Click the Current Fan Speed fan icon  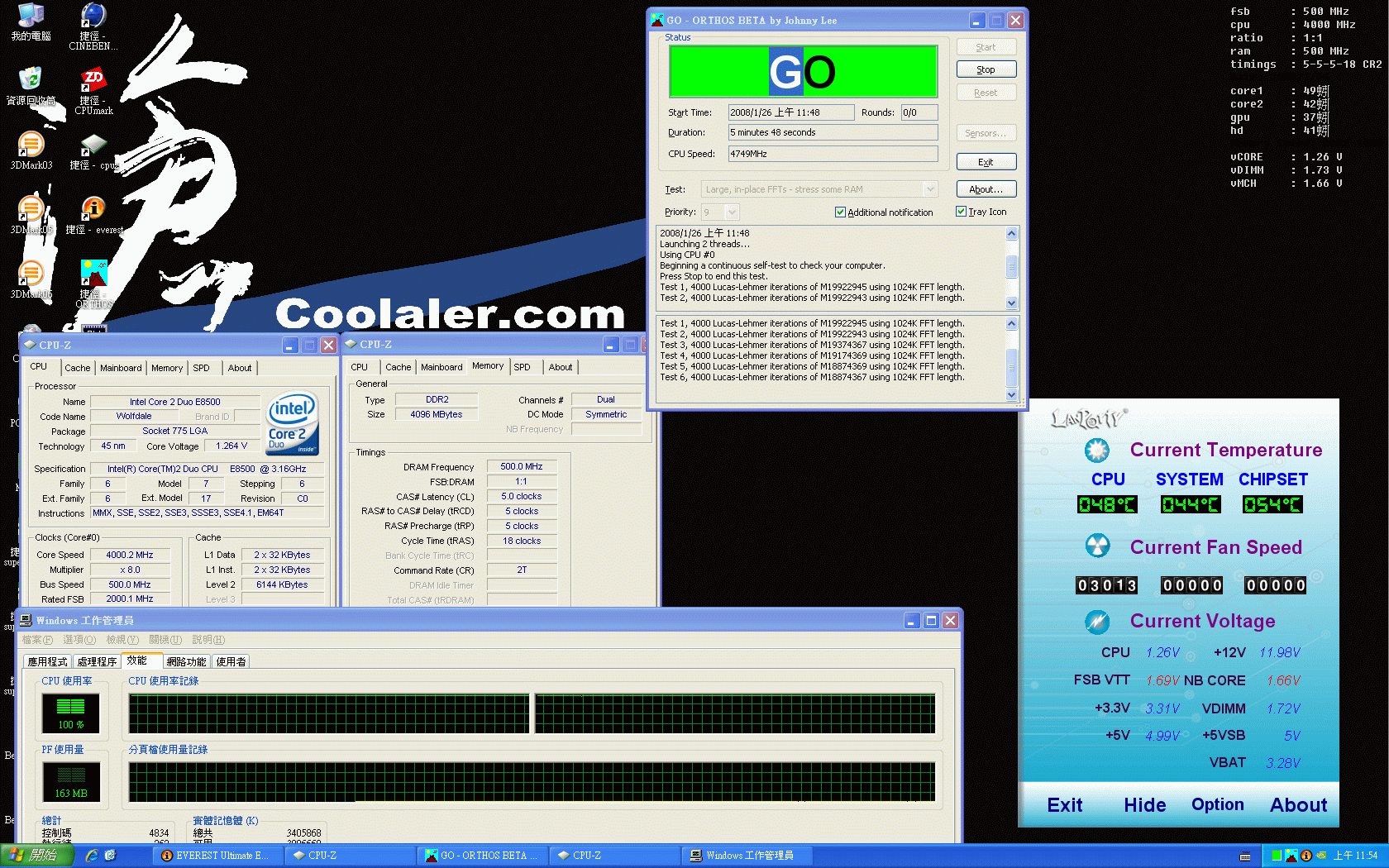click(1097, 546)
